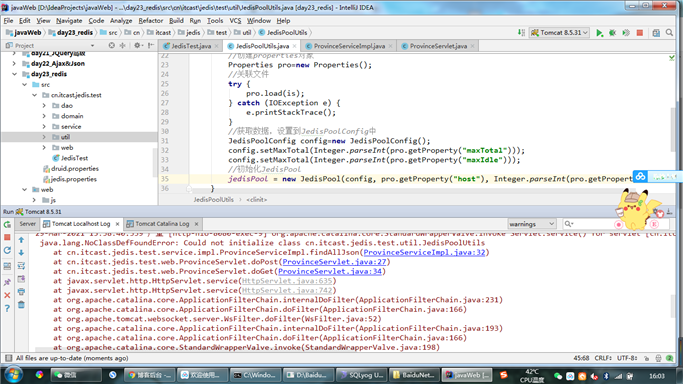Switch to JedisTest.java editor tab

pos(191,46)
